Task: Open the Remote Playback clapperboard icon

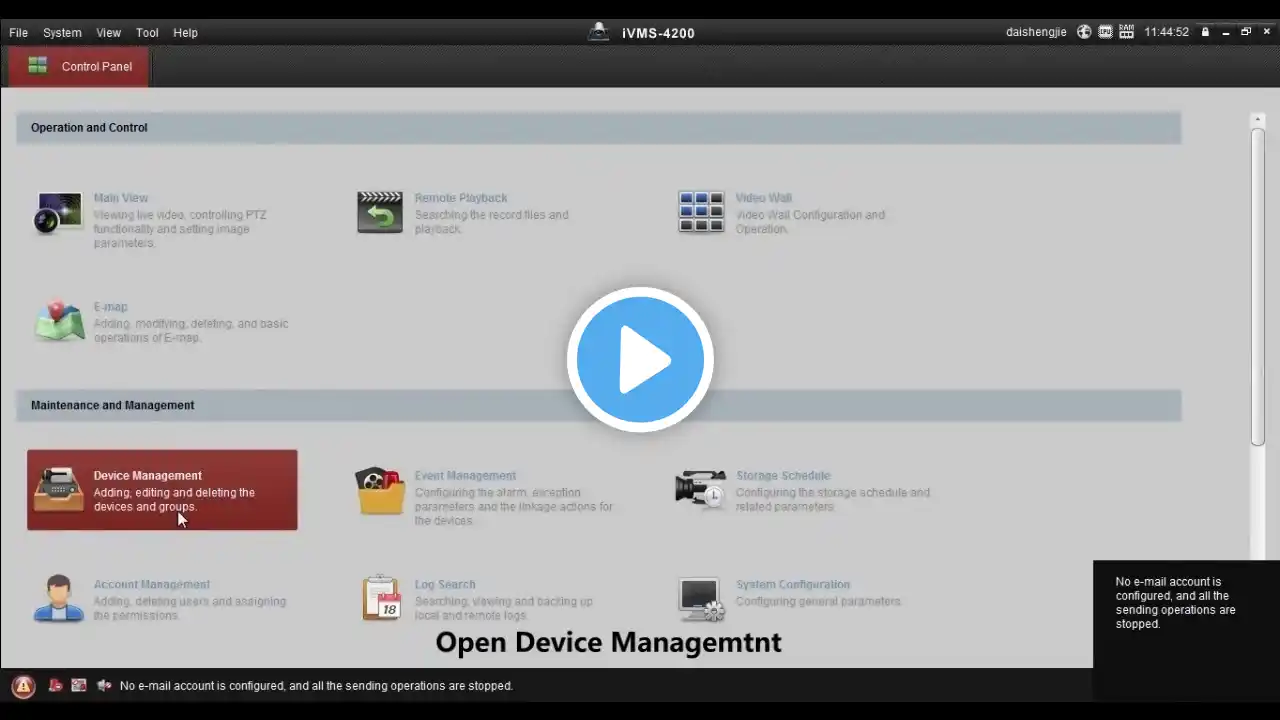Action: [x=380, y=213]
